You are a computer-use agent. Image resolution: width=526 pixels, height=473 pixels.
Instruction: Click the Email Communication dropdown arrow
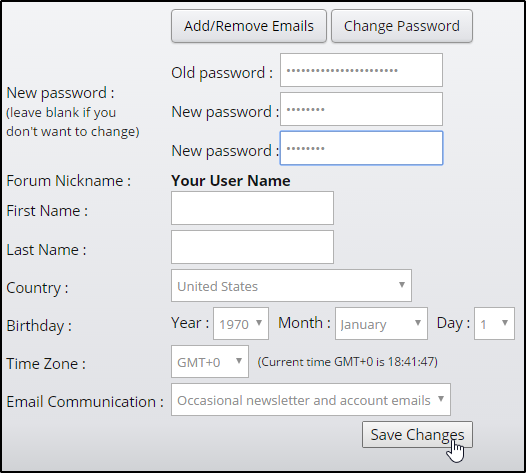[441, 399]
